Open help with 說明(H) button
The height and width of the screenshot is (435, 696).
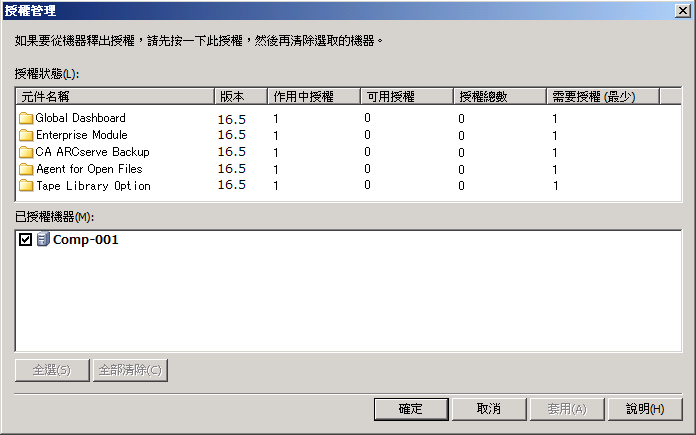[645, 409]
